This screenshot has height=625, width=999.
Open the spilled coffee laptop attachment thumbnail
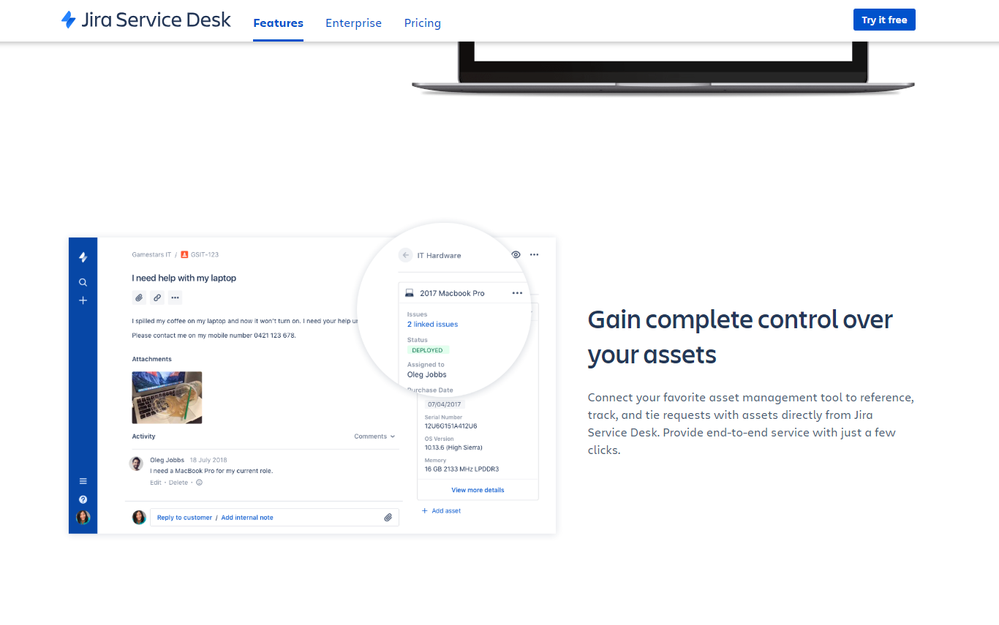(x=167, y=398)
